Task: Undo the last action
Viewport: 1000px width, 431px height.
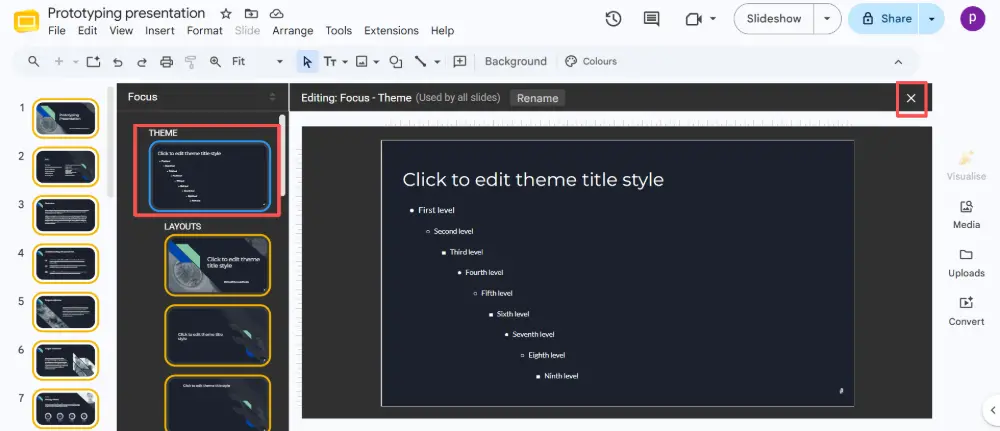Action: point(117,62)
